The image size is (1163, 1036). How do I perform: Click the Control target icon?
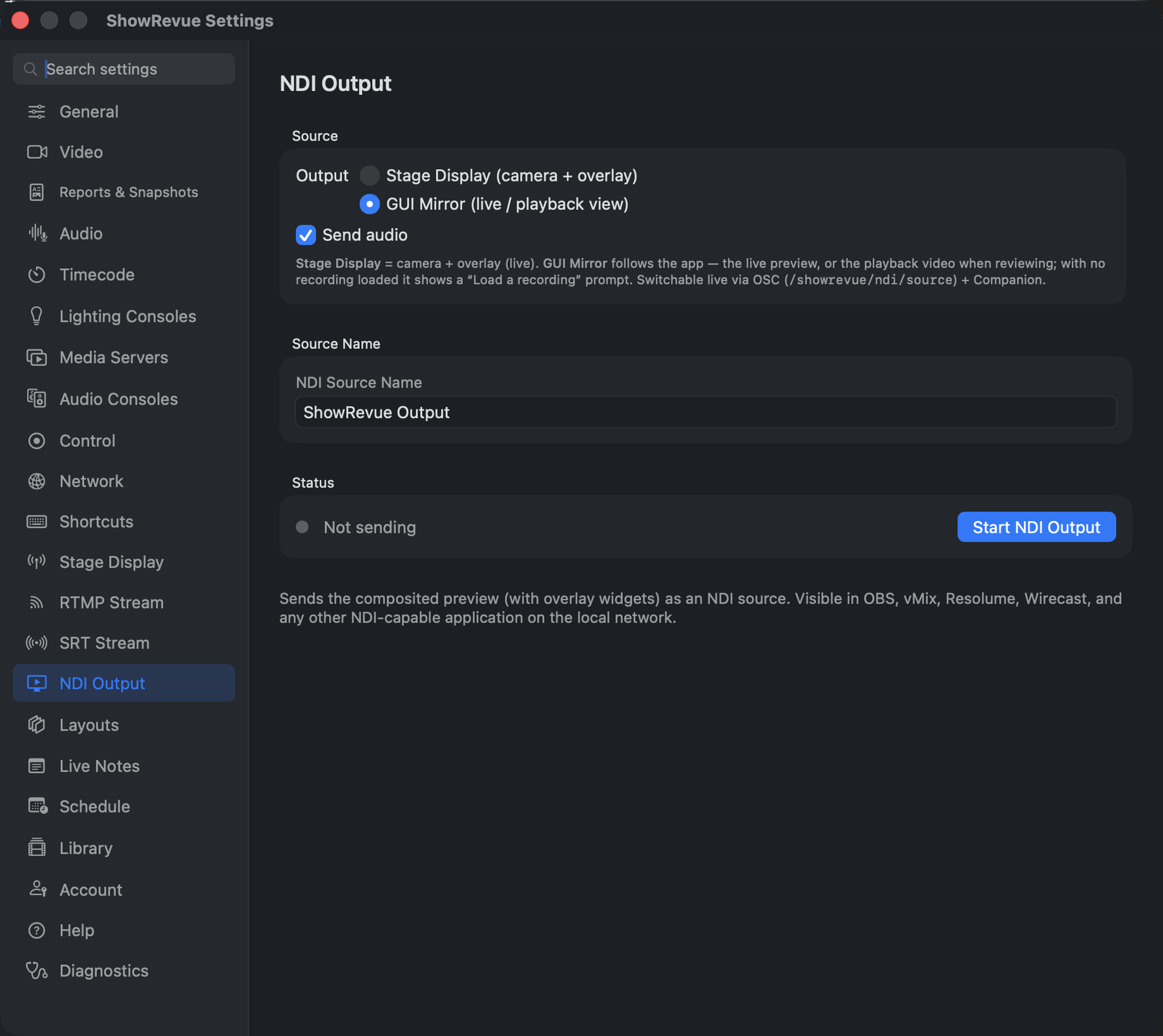37,440
